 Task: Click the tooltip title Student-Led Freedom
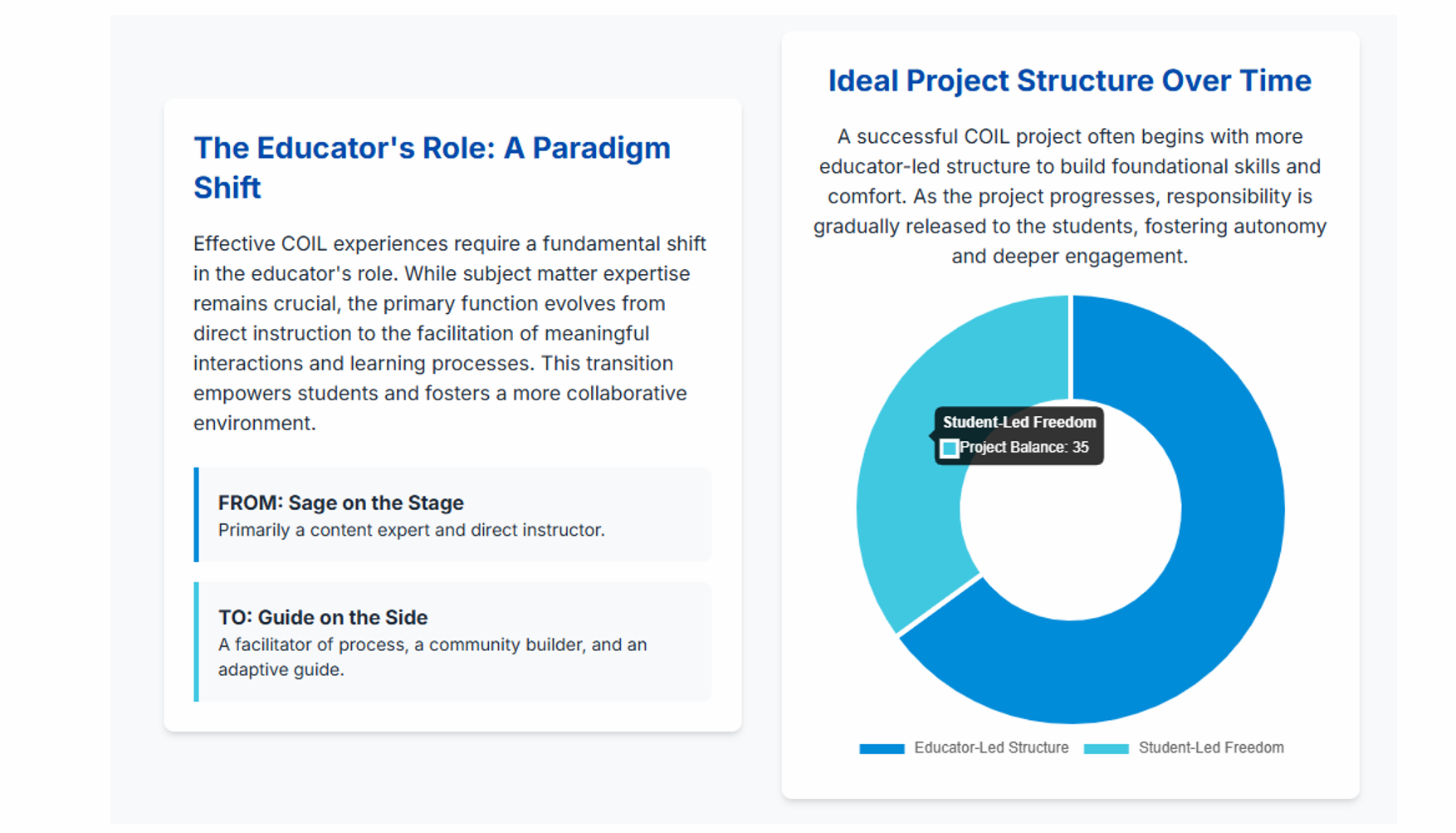[1019, 422]
